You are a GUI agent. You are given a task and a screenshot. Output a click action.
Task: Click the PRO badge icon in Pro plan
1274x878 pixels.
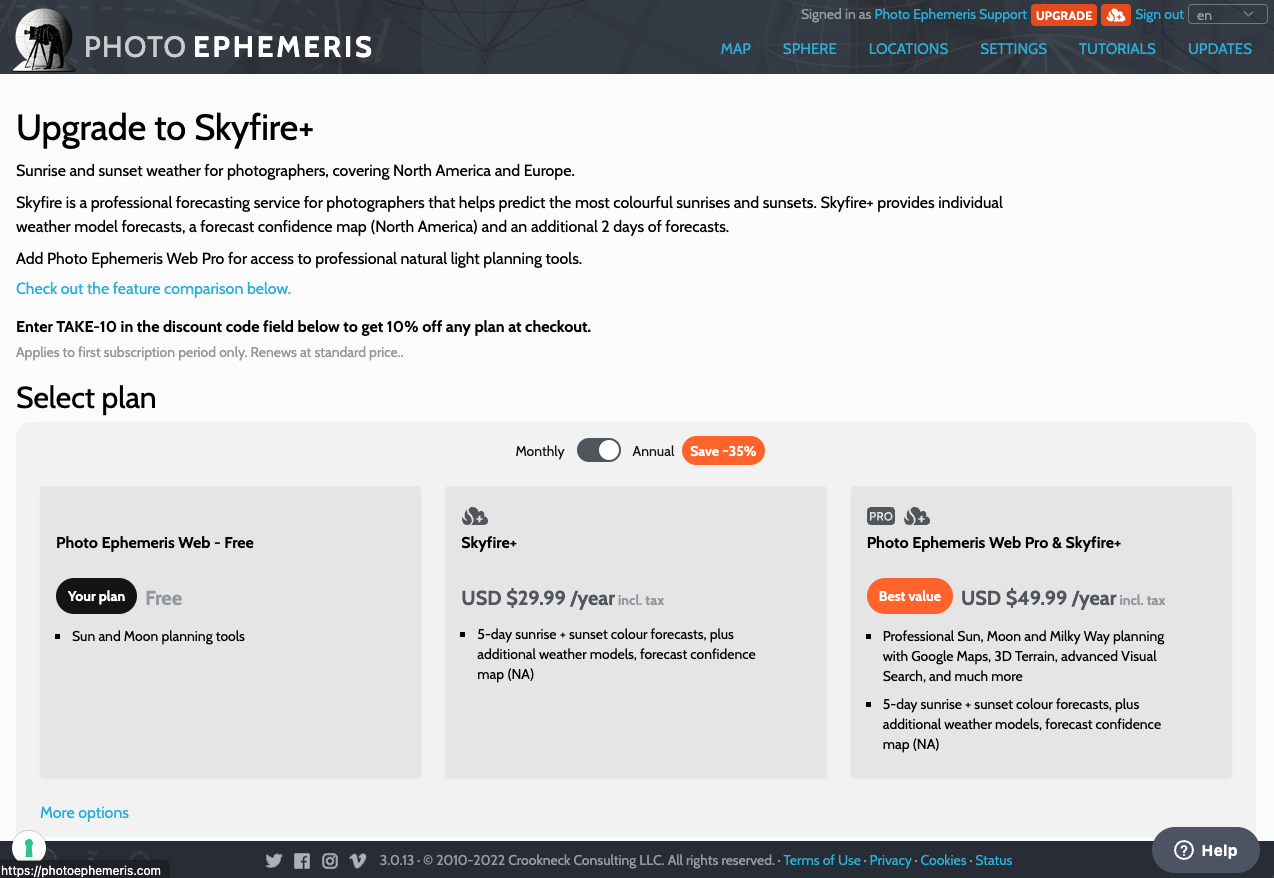coord(881,516)
